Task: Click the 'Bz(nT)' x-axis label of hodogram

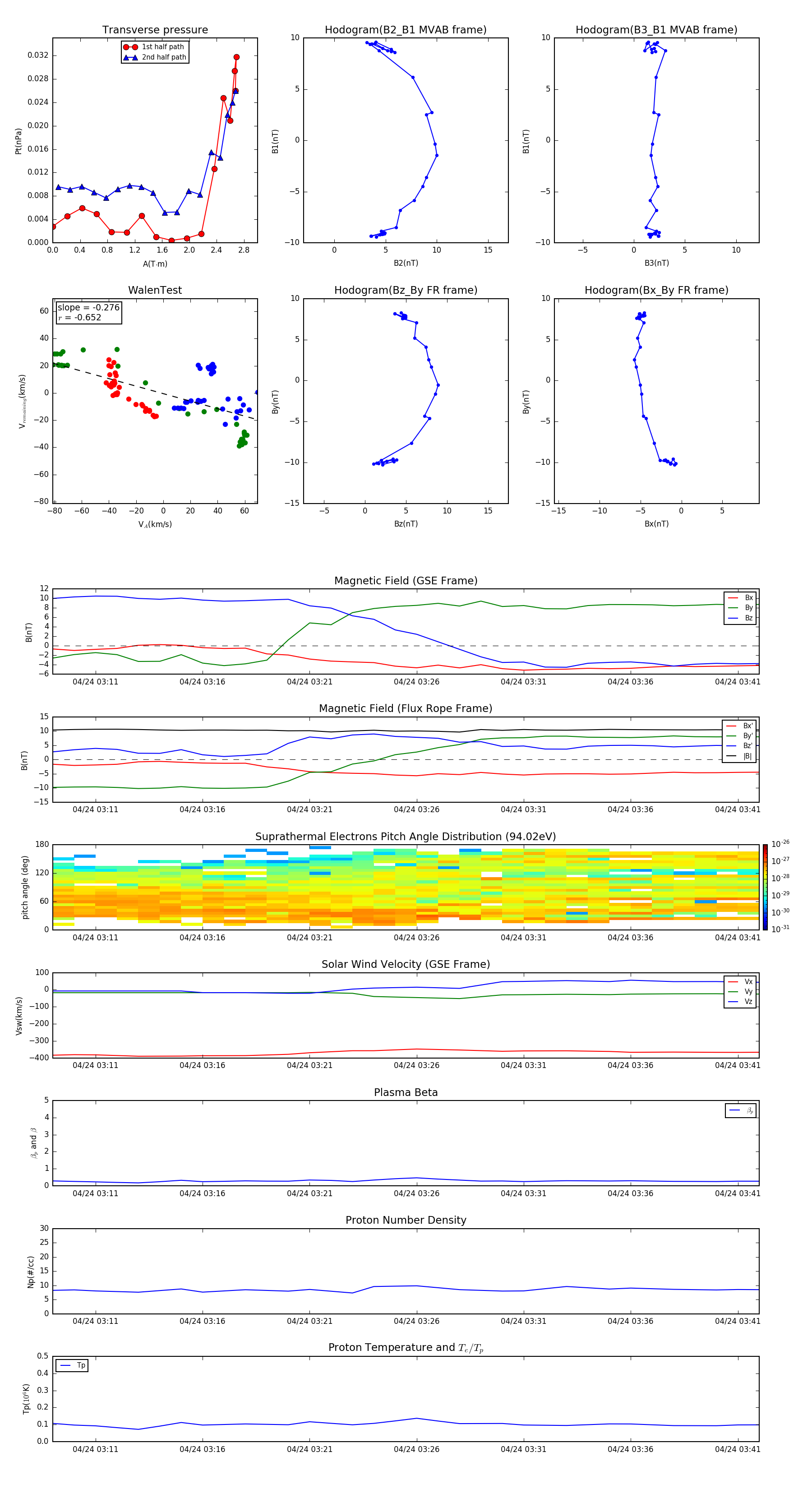Action: [406, 524]
